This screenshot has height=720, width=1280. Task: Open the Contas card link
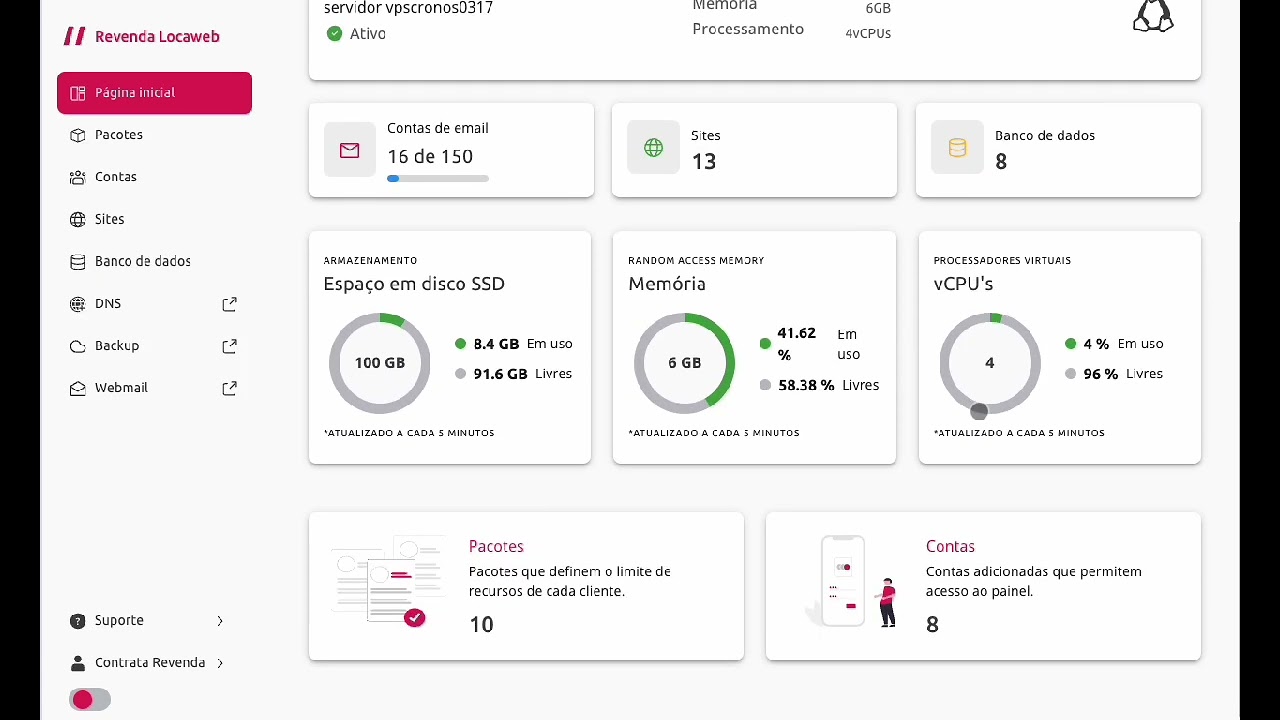tap(950, 546)
